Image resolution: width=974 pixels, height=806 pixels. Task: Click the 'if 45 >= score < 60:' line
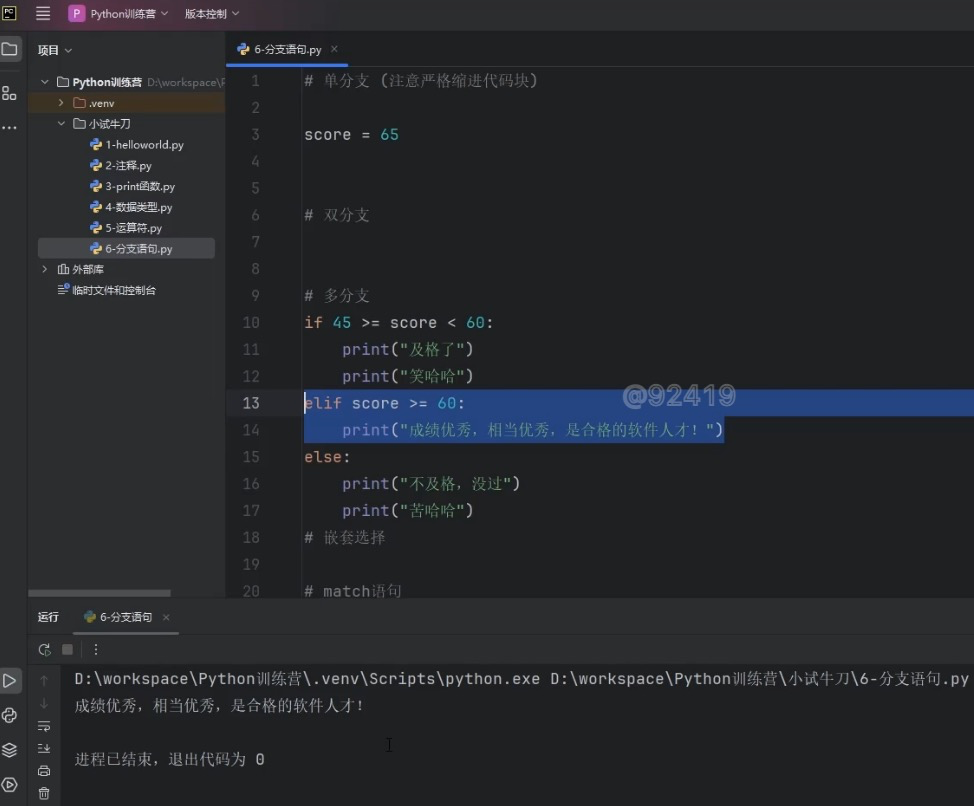(x=398, y=322)
